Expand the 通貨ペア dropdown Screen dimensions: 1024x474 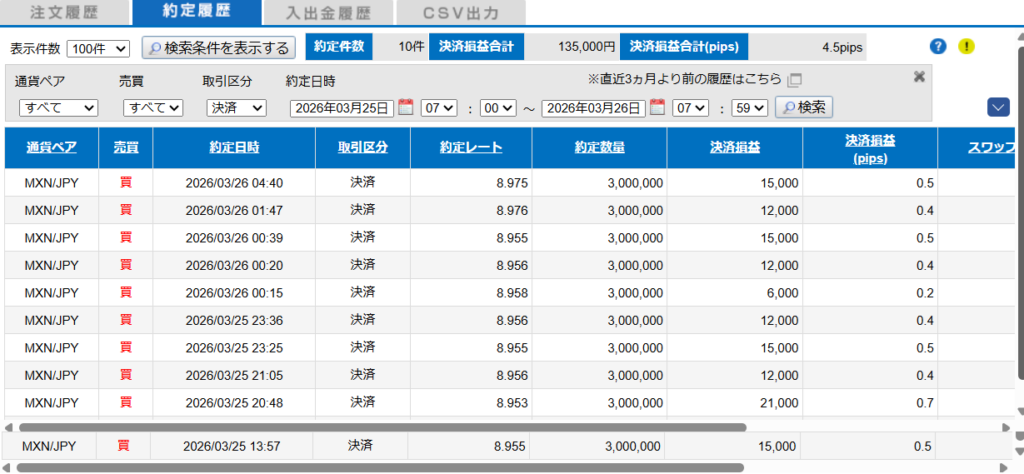click(58, 108)
